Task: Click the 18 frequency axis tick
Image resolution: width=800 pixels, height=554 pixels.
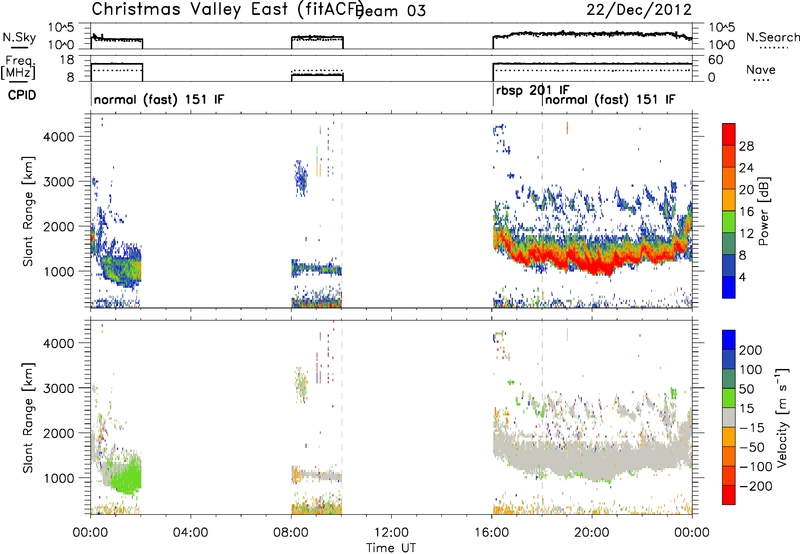Action: click(x=67, y=60)
